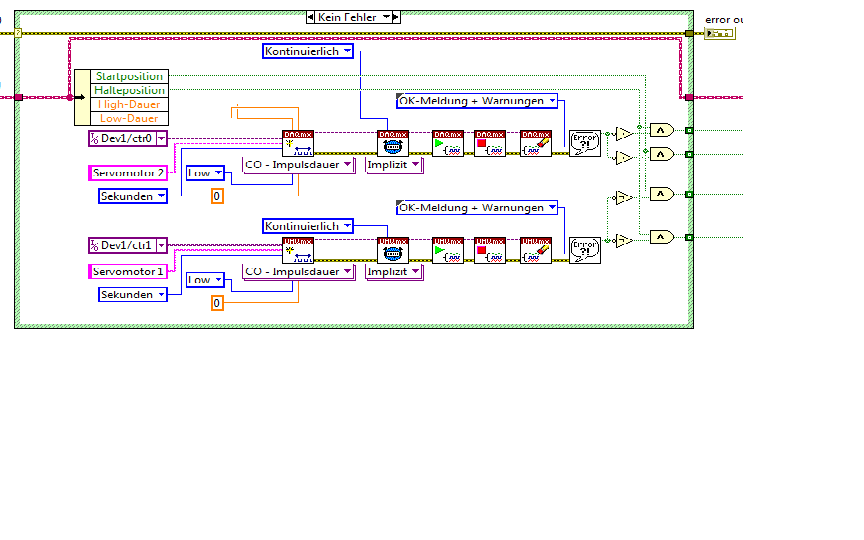Go to next case with the right arrow

click(x=396, y=17)
